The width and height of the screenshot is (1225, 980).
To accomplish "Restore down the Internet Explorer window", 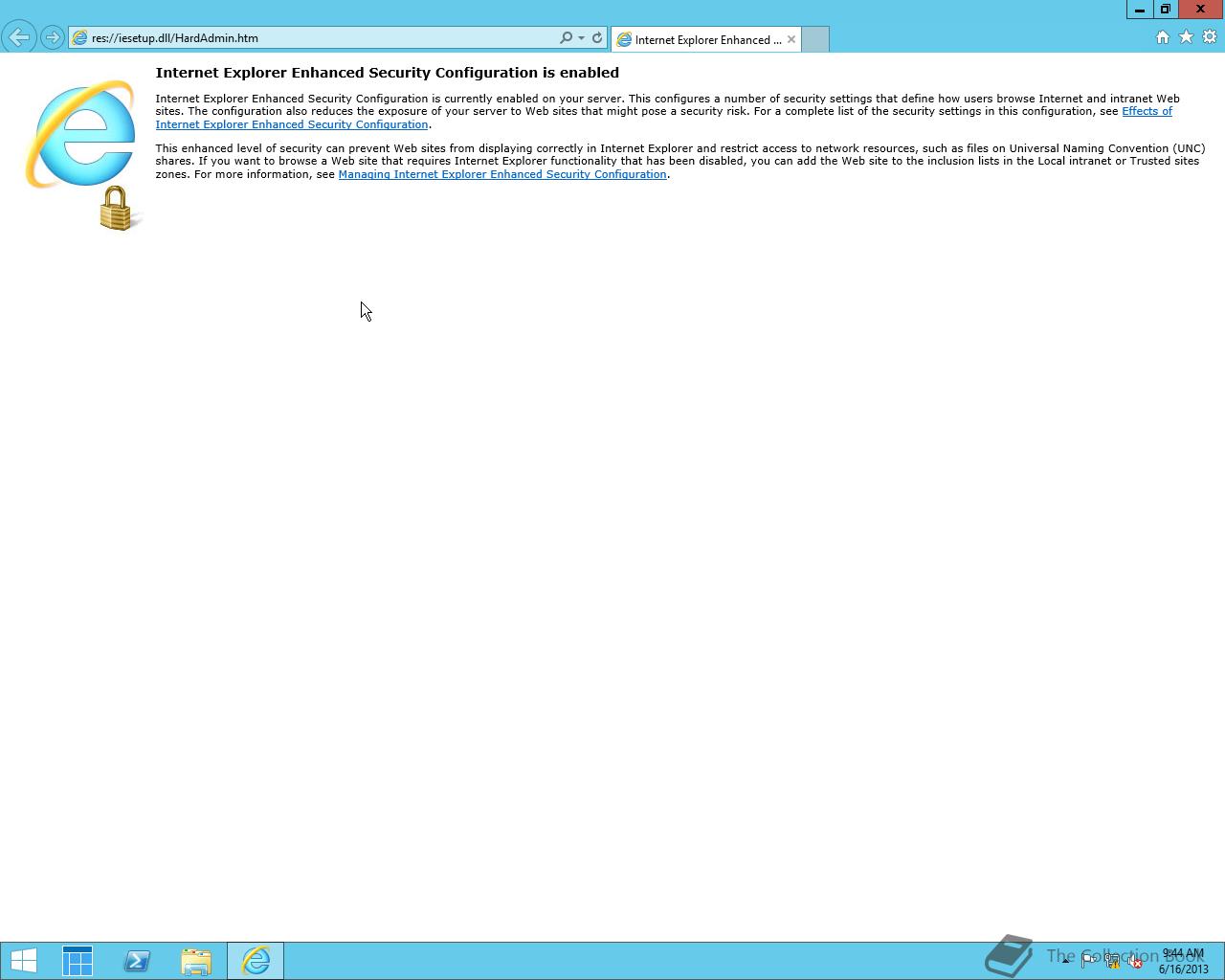I will point(1165,10).
